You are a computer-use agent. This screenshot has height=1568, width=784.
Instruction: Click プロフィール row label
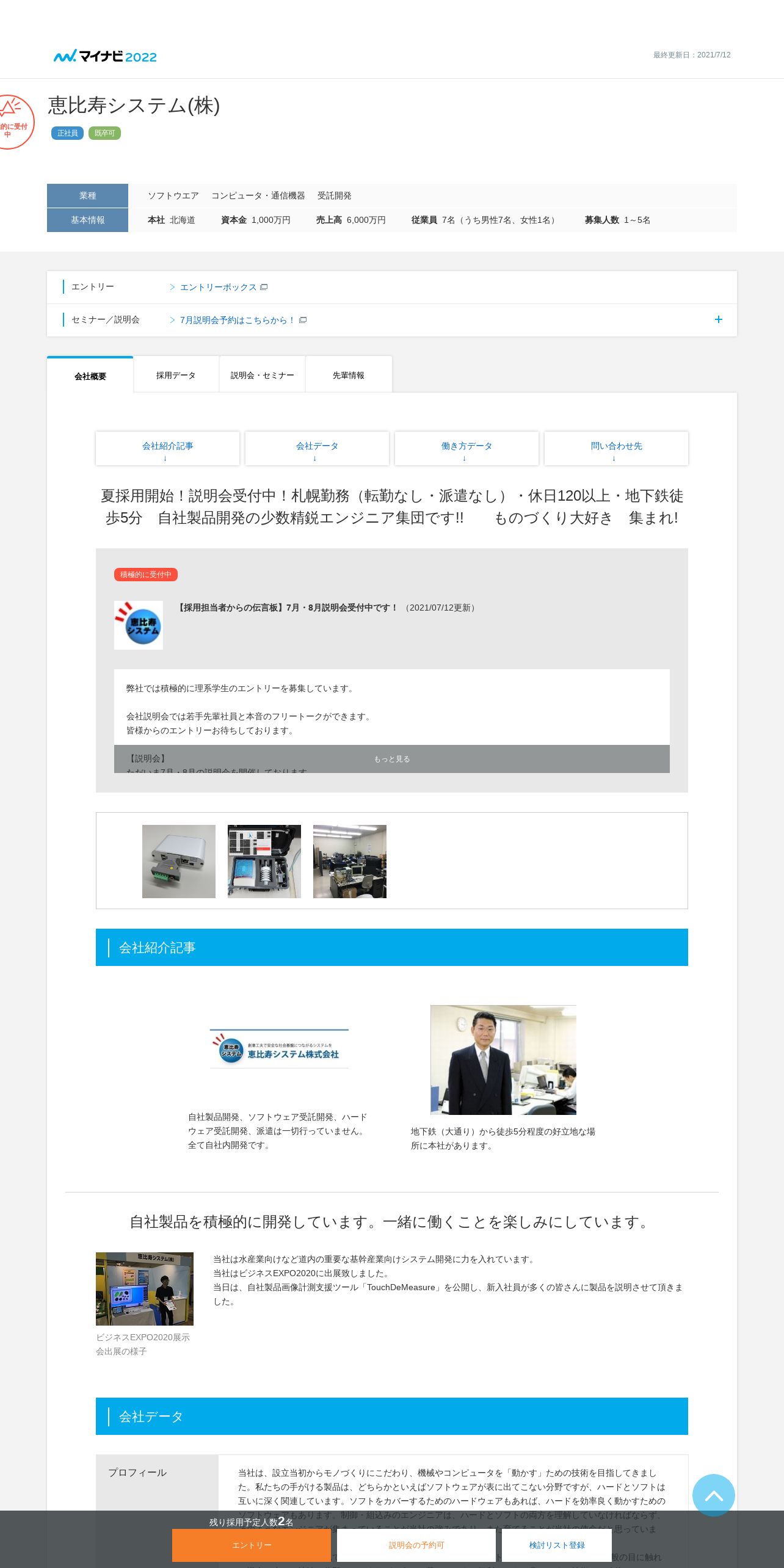[x=137, y=1473]
